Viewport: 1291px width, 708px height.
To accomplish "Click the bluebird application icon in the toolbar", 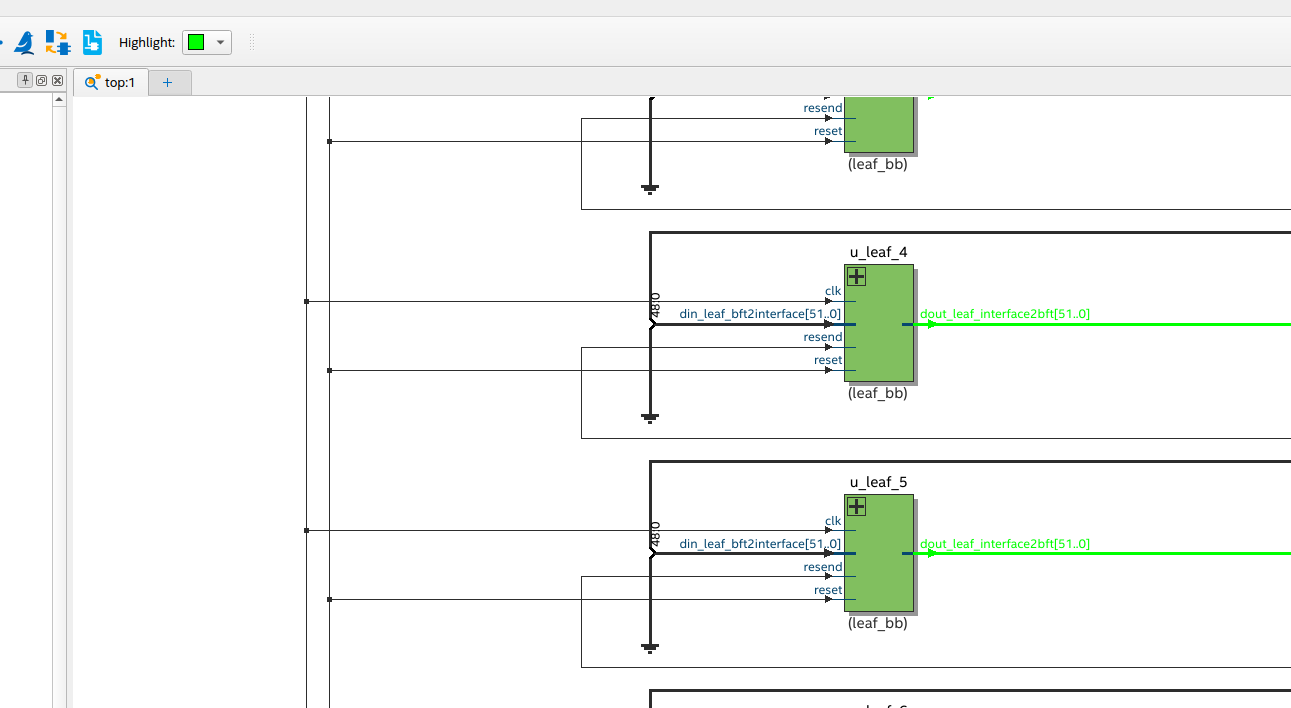I will 22,42.
